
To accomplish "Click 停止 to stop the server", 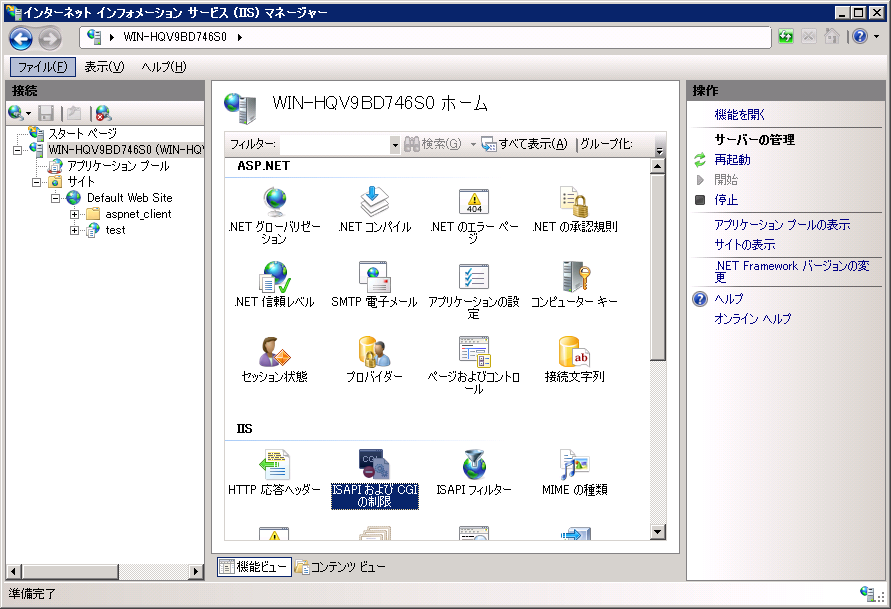I will tap(726, 200).
